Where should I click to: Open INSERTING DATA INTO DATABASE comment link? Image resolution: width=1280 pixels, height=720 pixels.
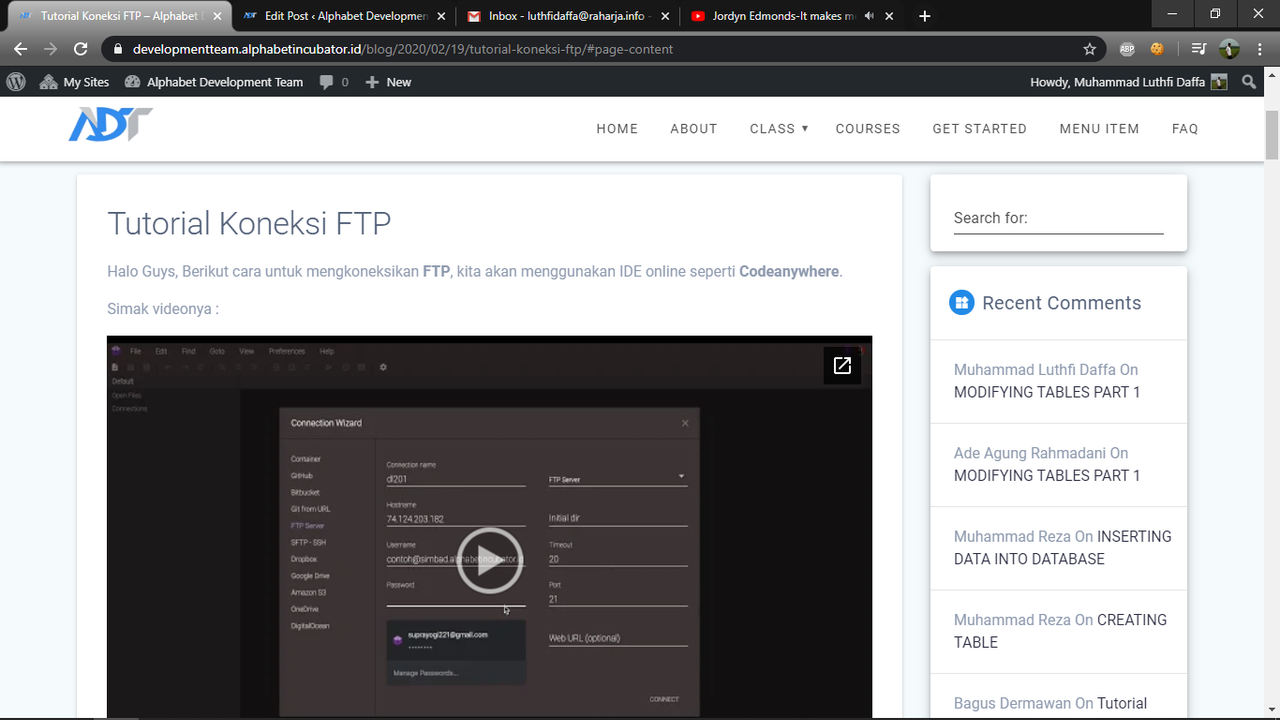tap(1063, 548)
